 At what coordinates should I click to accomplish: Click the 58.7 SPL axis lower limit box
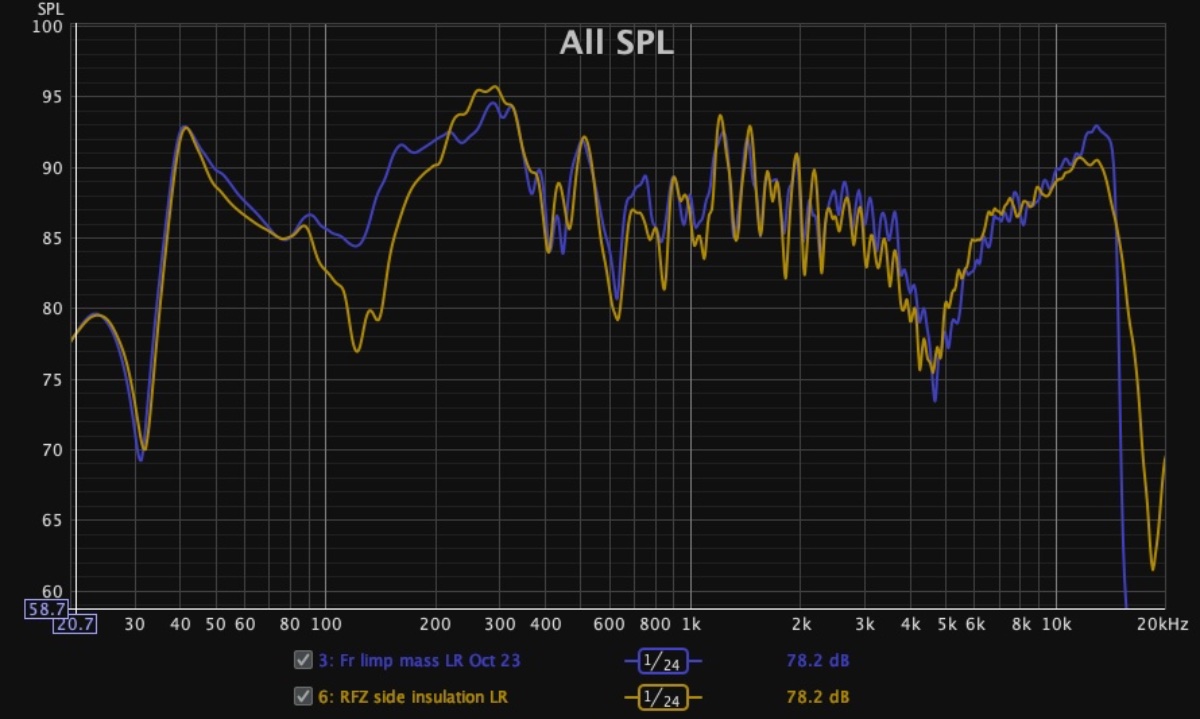tap(48, 608)
